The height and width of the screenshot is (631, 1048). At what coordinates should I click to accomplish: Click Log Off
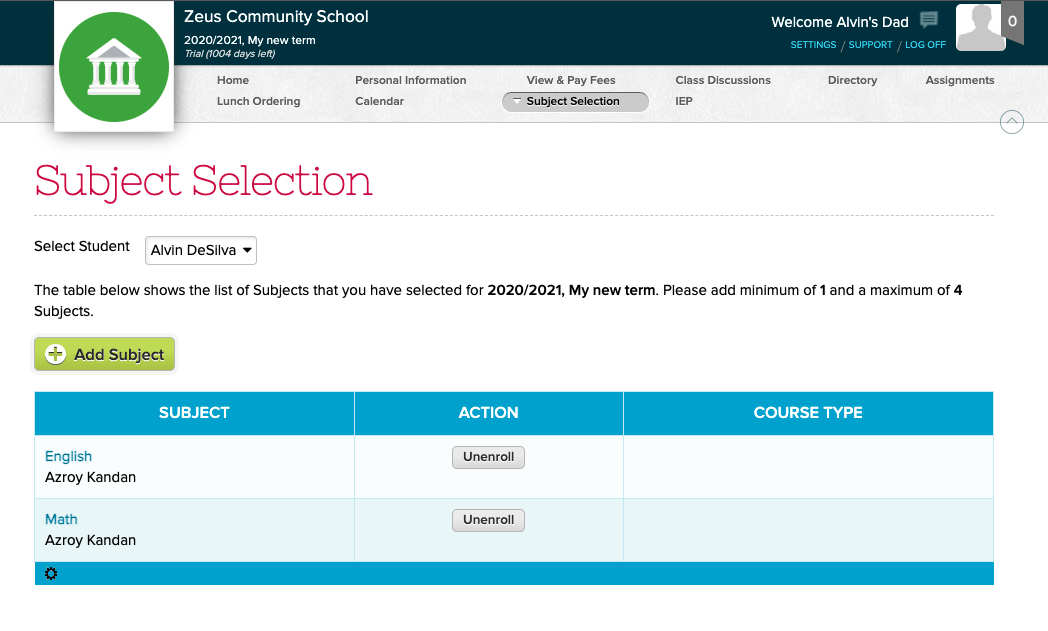pyautogui.click(x=925, y=45)
